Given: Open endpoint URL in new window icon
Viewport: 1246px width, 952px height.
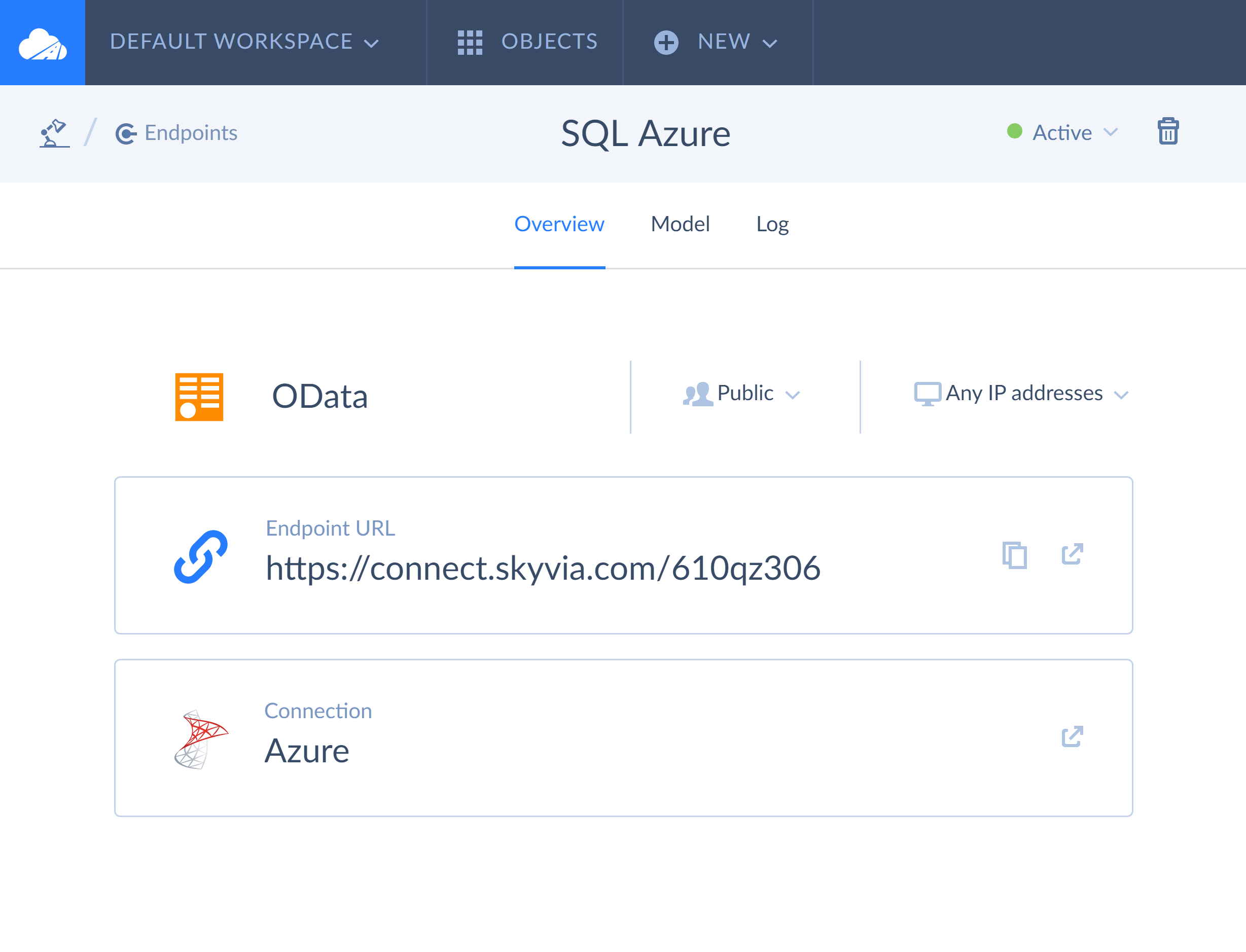Looking at the screenshot, I should click(1072, 554).
